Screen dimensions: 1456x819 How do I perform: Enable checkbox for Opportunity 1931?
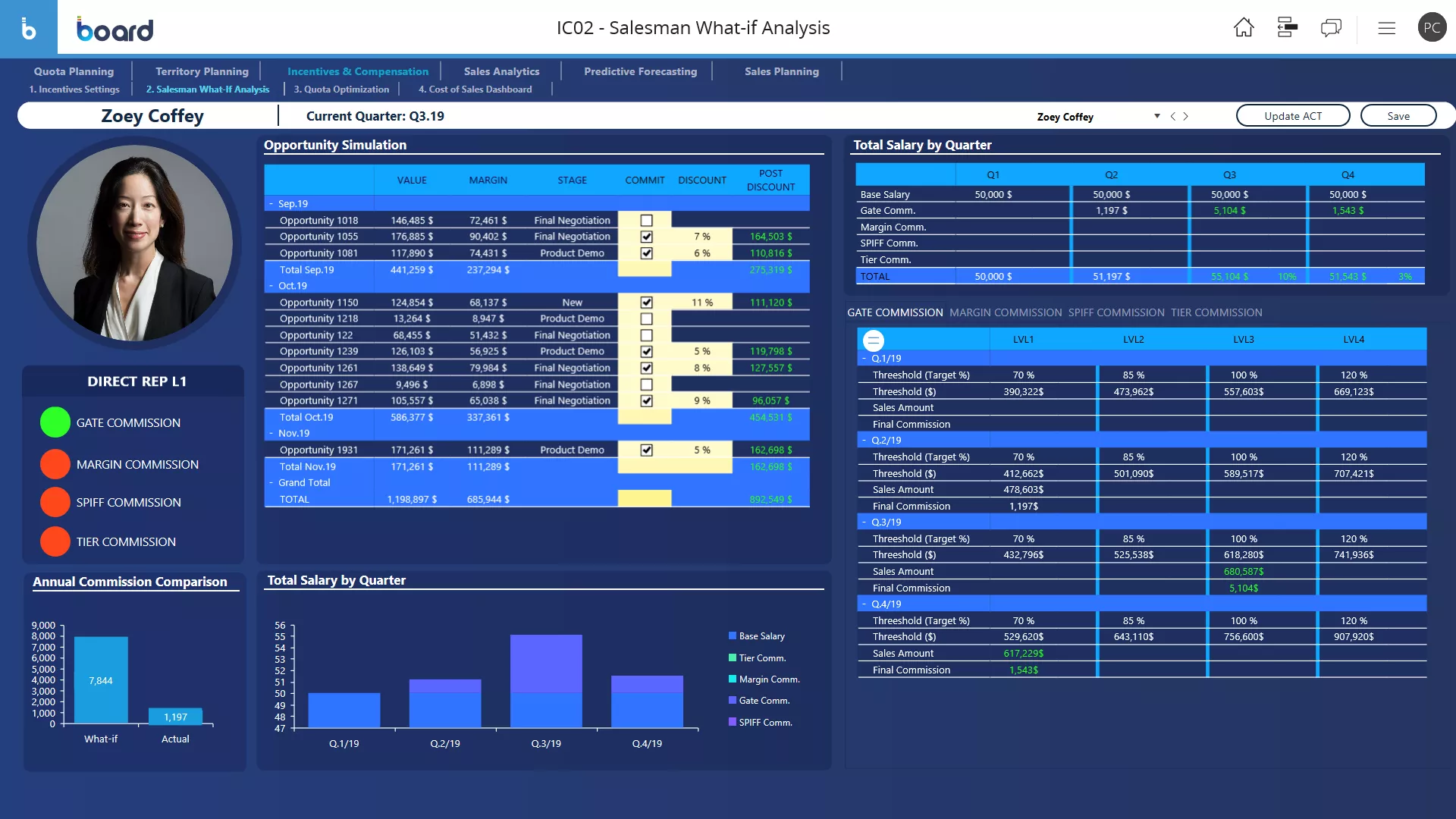(645, 449)
